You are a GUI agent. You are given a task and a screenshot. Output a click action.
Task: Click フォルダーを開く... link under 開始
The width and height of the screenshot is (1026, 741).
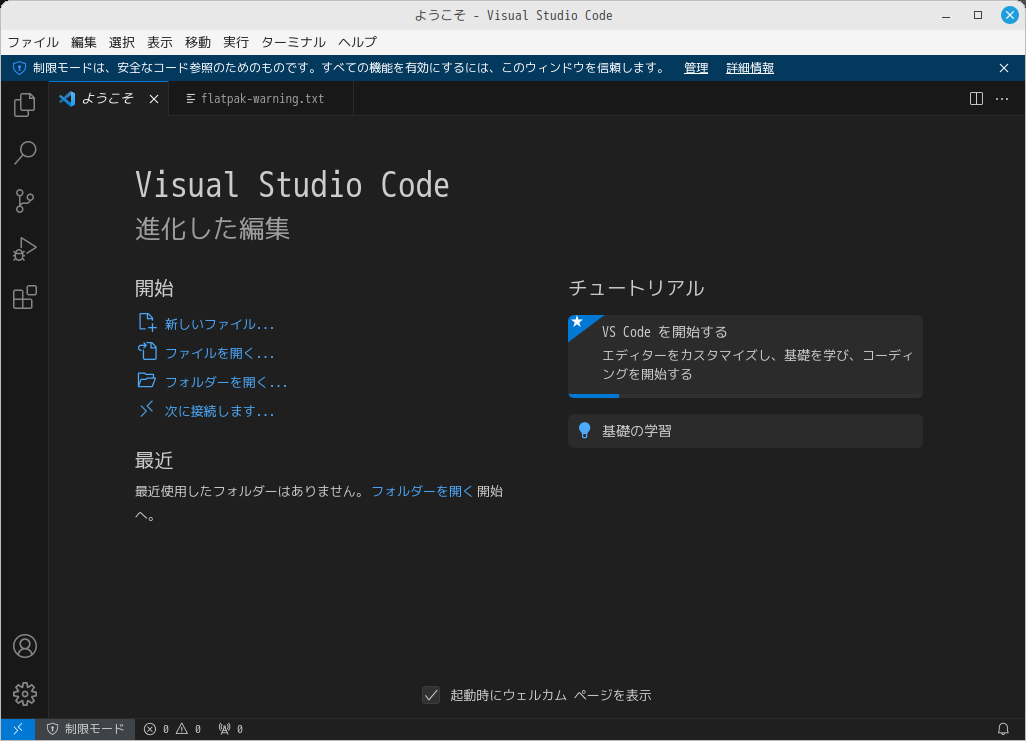[226, 382]
